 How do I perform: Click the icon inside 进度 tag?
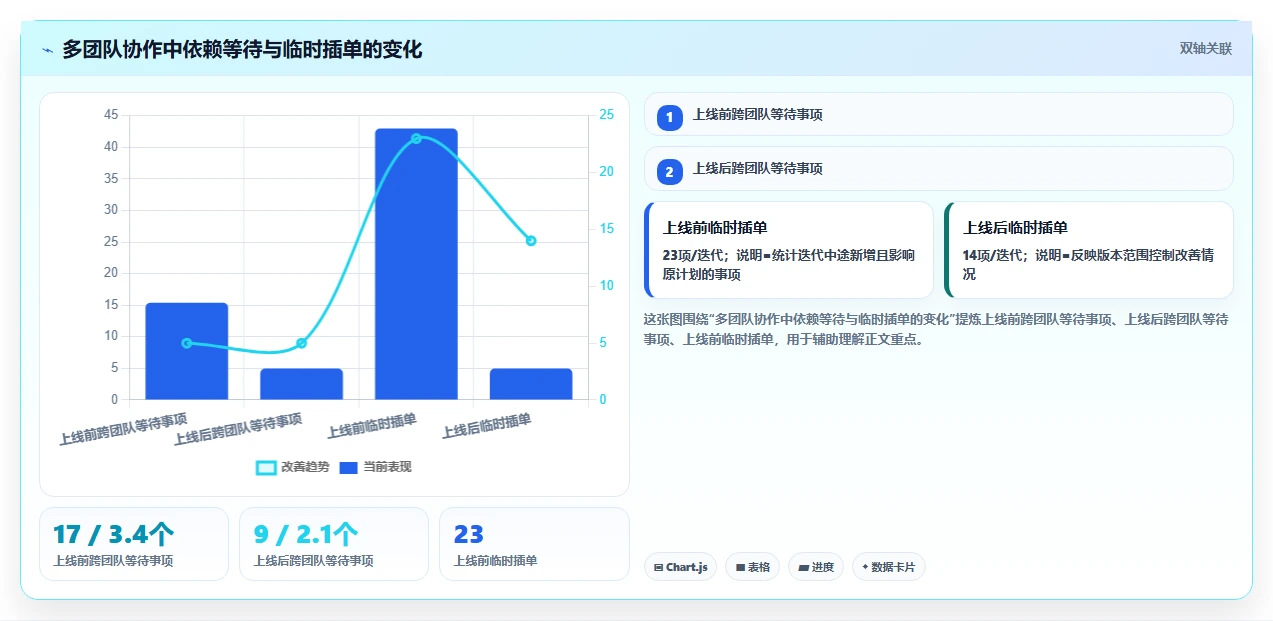(803, 567)
